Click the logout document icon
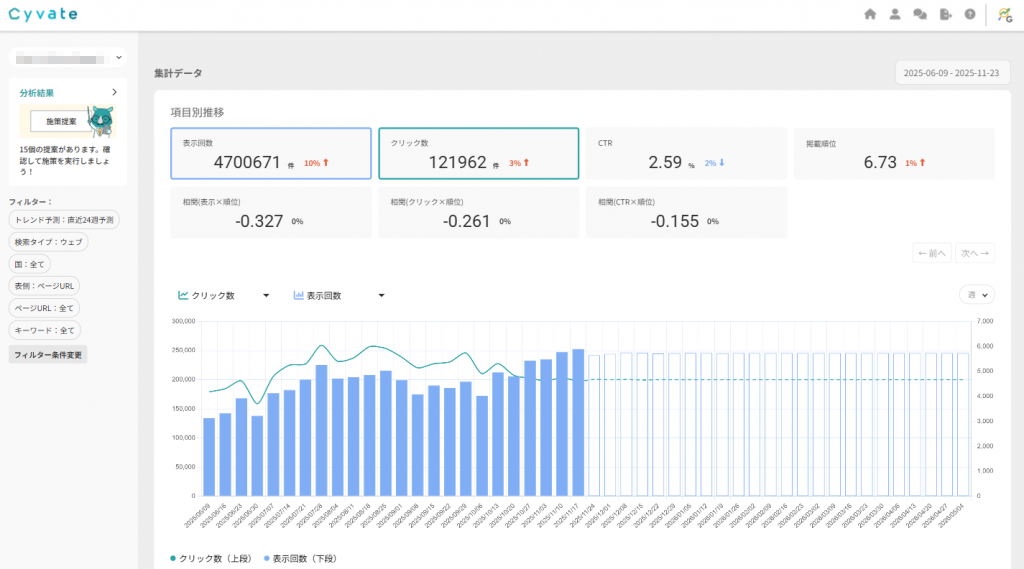Image resolution: width=1024 pixels, height=569 pixels. (945, 14)
